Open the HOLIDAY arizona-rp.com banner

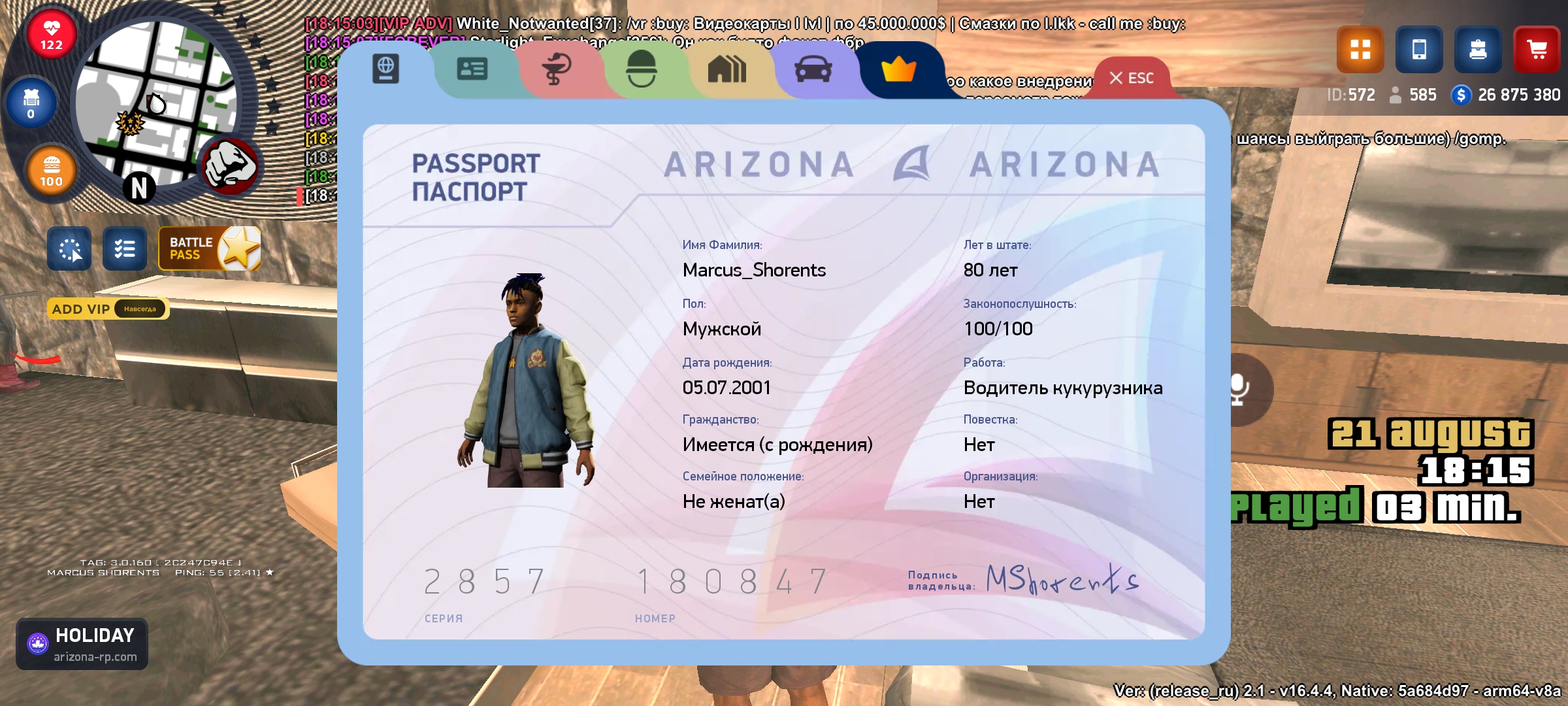(x=82, y=644)
